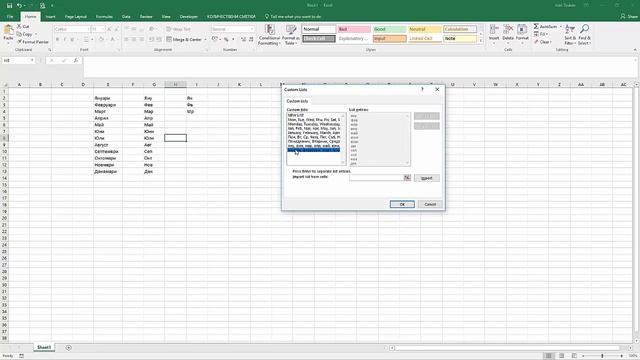
Task: Apply the Input cell style
Action: tap(389, 39)
